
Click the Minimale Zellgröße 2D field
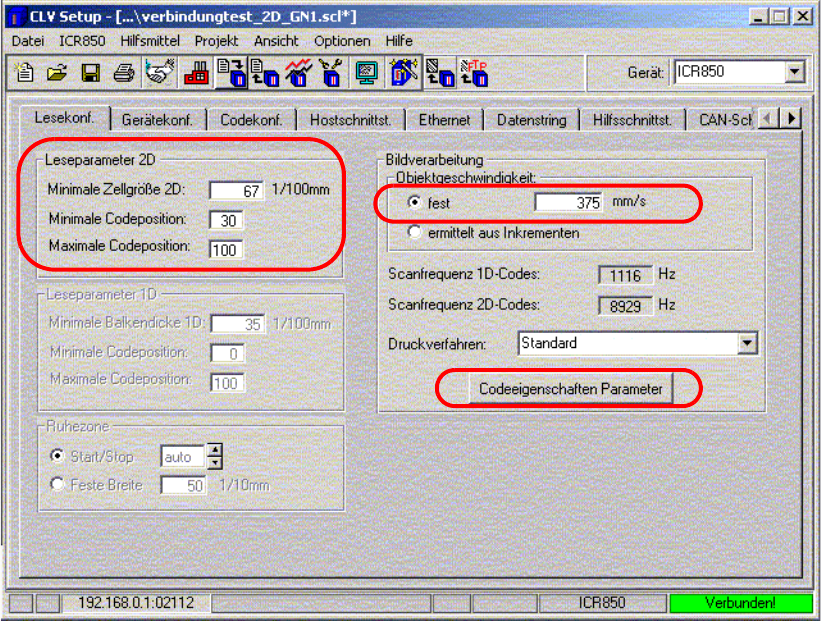(237, 191)
